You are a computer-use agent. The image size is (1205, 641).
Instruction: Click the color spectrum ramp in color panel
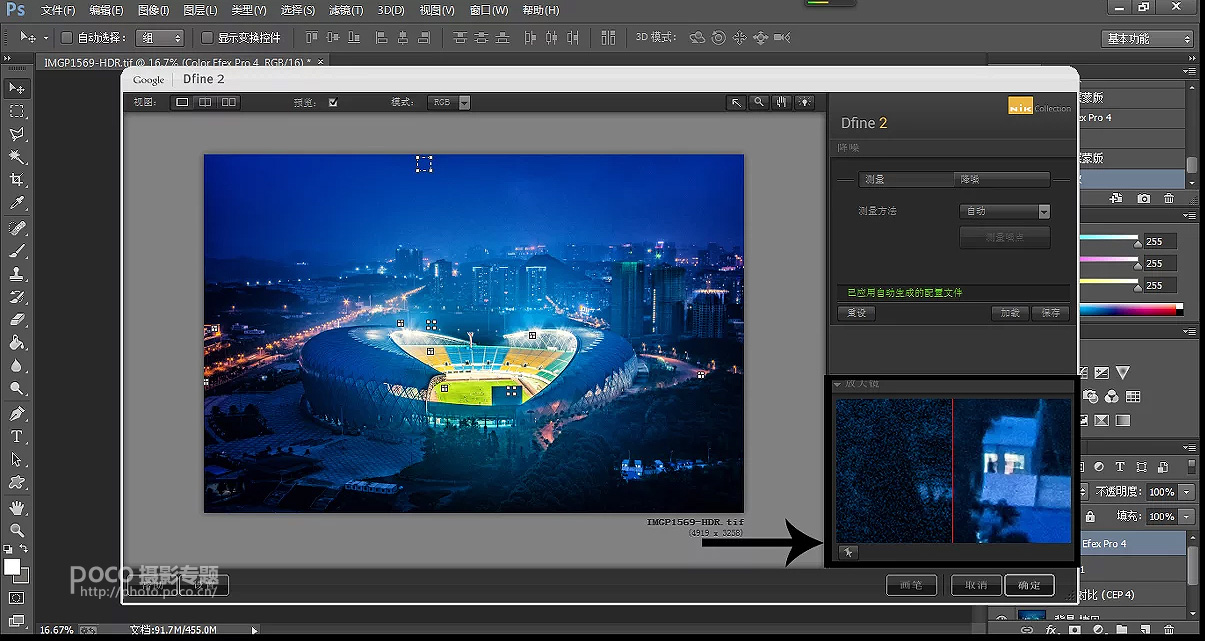[x=1132, y=310]
